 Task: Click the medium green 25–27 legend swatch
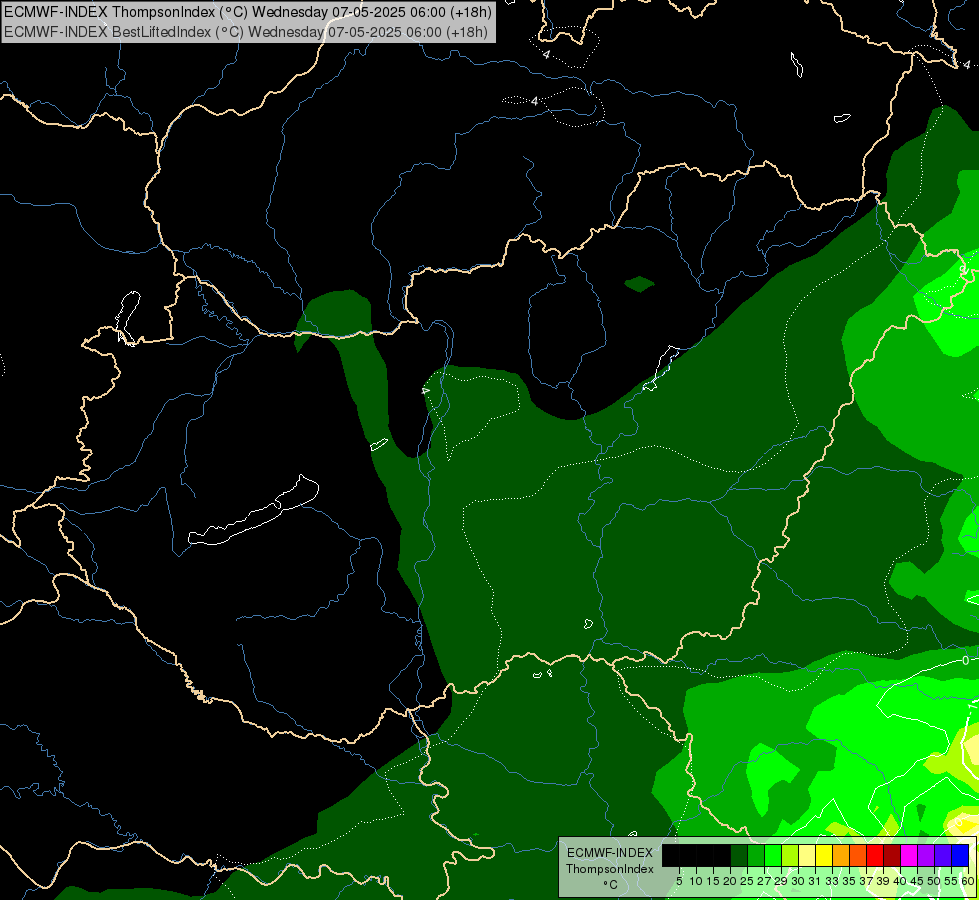[756, 855]
